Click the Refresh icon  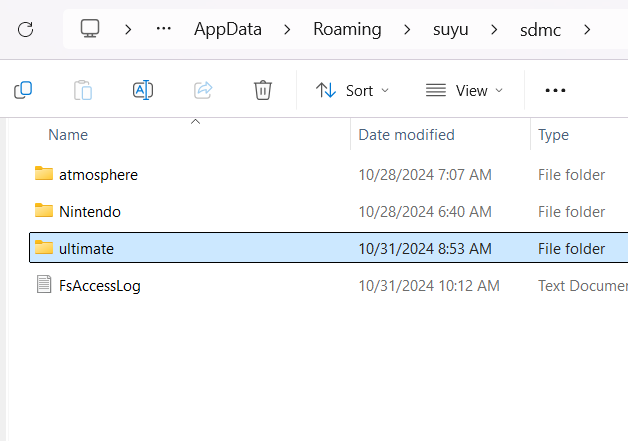pos(26,29)
